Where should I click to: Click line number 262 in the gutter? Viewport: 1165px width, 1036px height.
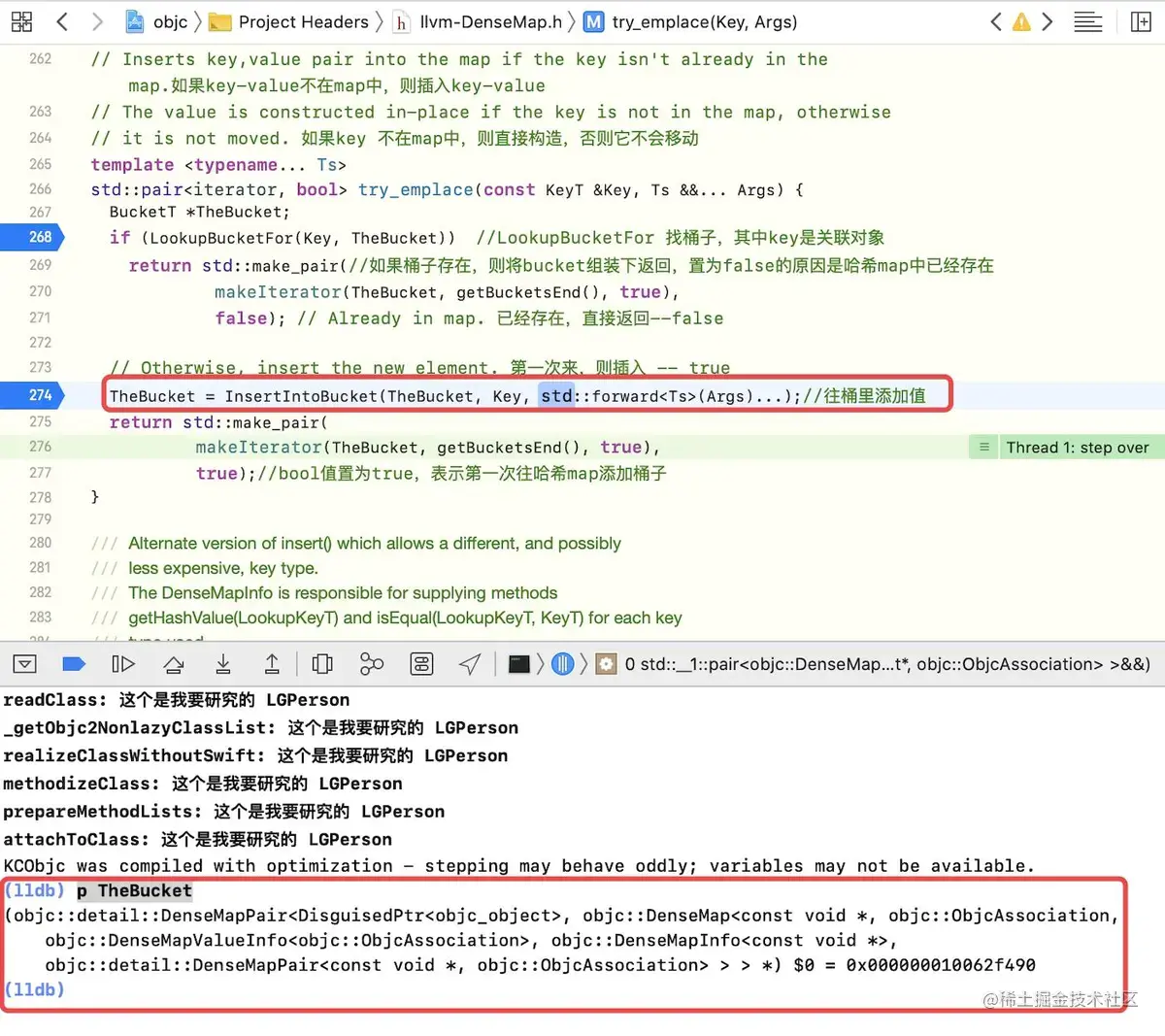(x=41, y=59)
